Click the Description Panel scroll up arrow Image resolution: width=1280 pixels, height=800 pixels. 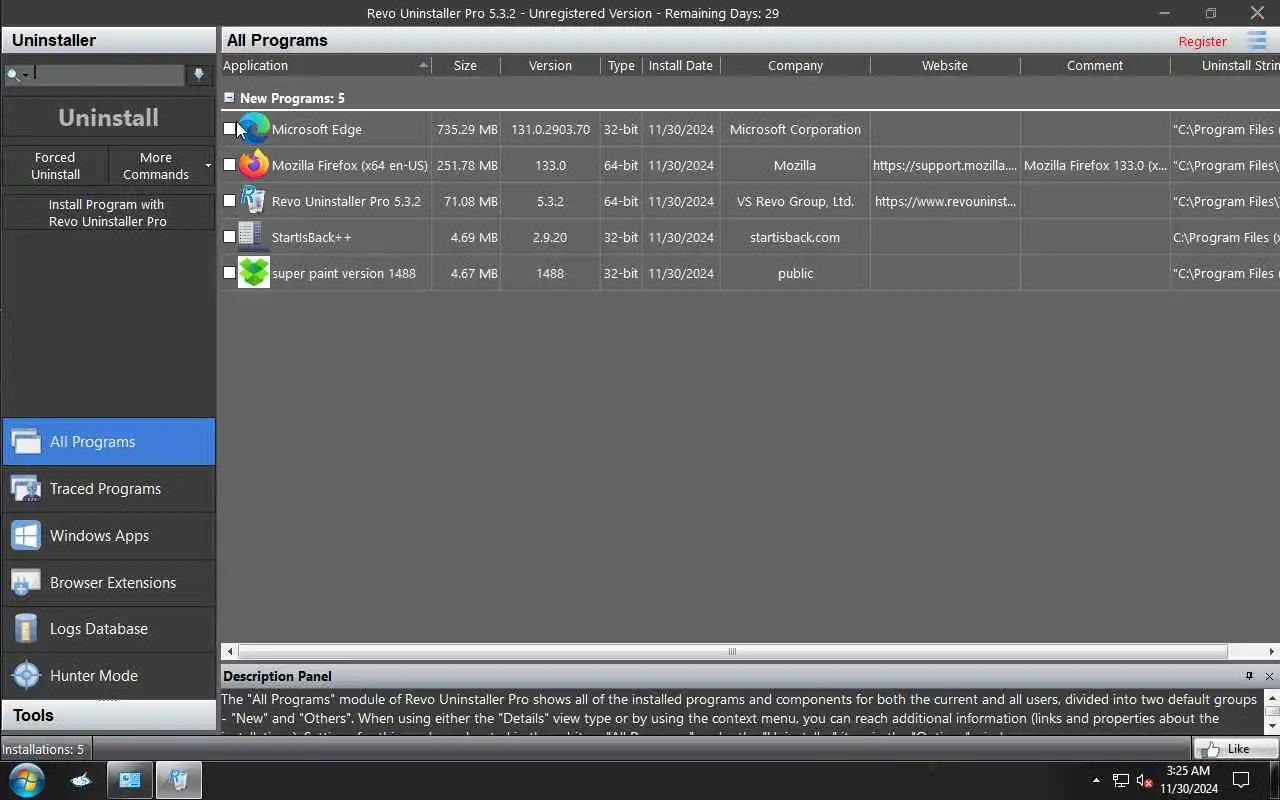tap(1272, 697)
